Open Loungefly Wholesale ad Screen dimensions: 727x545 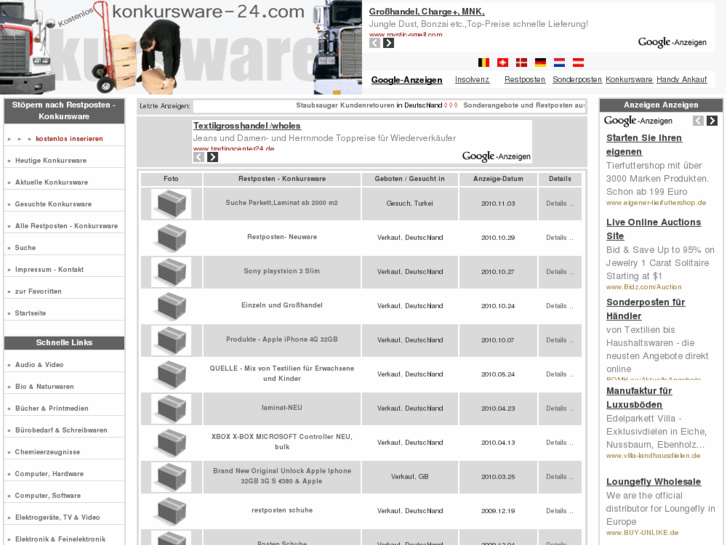pyautogui.click(x=653, y=482)
